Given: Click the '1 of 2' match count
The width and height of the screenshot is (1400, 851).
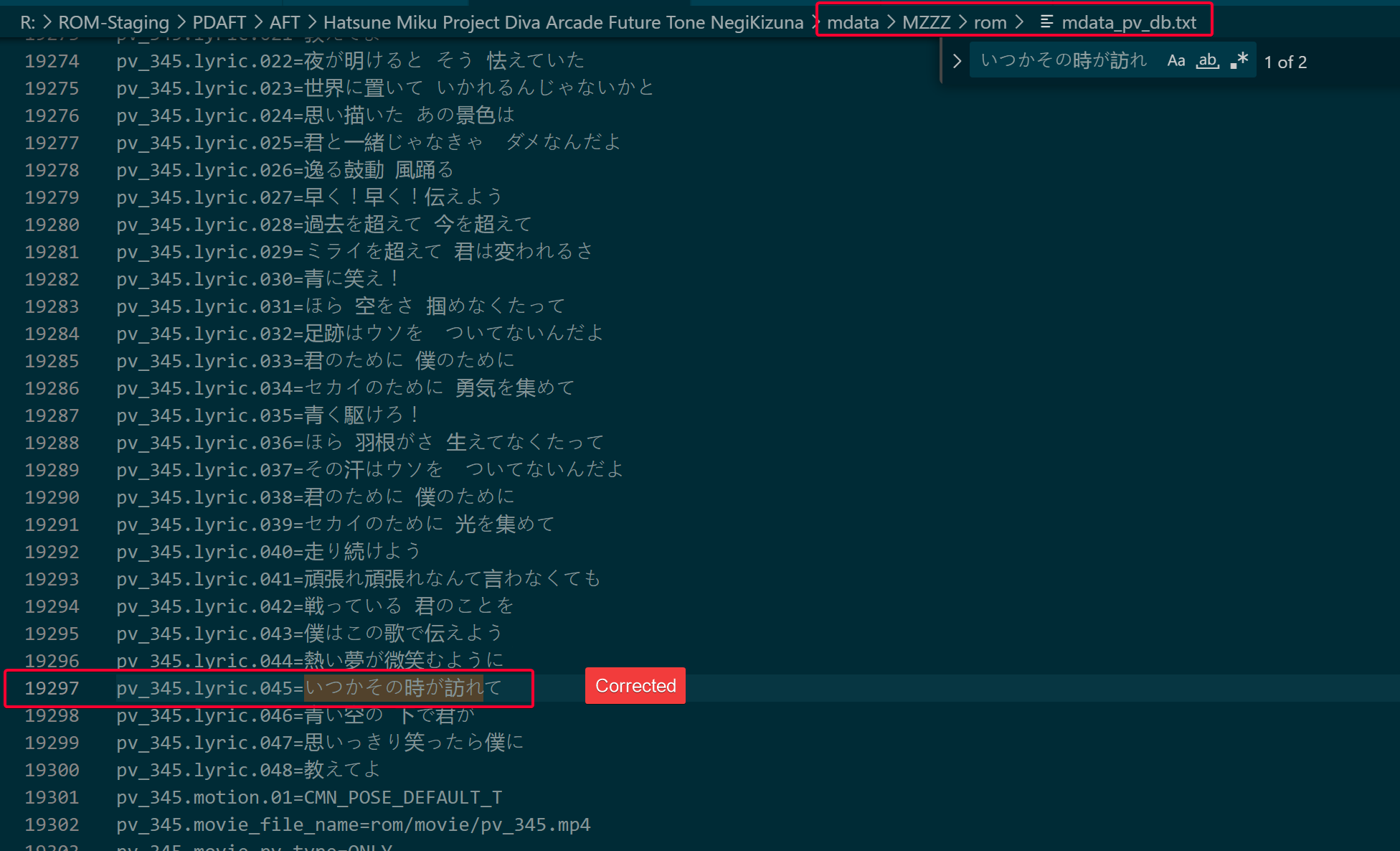Looking at the screenshot, I should pos(1285,62).
